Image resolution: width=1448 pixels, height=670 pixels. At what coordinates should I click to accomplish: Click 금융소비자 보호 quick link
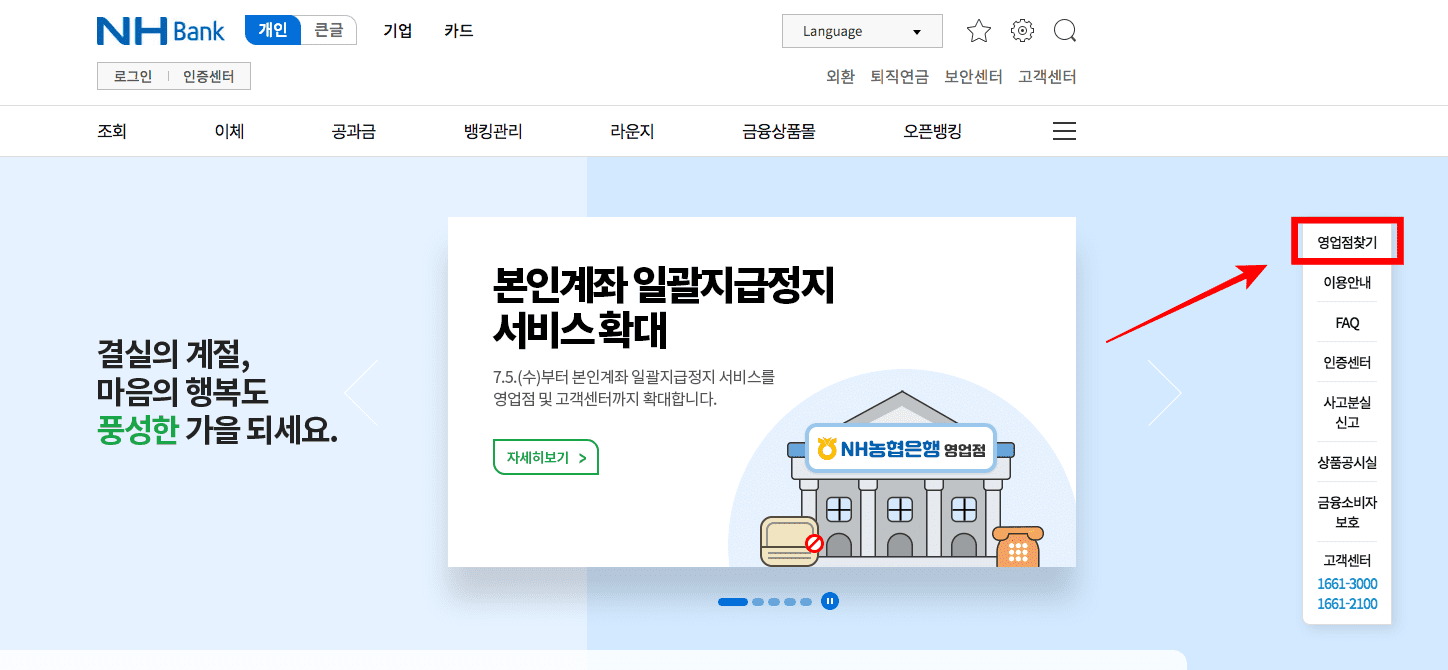click(x=1347, y=512)
